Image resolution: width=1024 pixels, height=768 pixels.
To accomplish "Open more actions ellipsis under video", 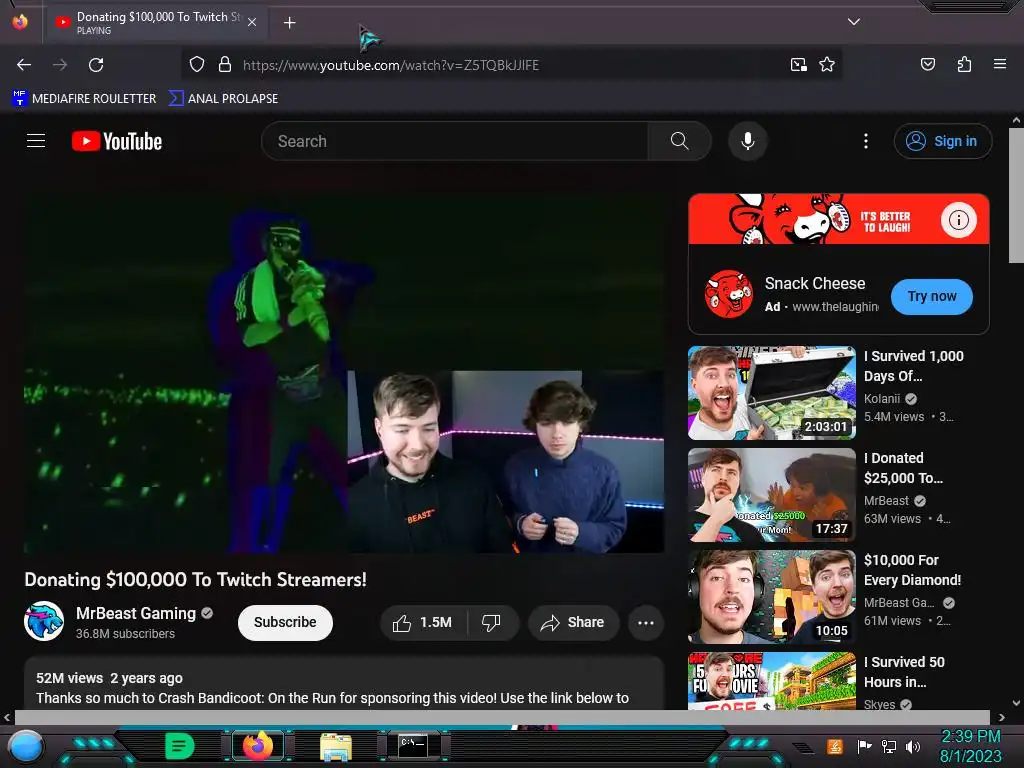I will coord(646,623).
